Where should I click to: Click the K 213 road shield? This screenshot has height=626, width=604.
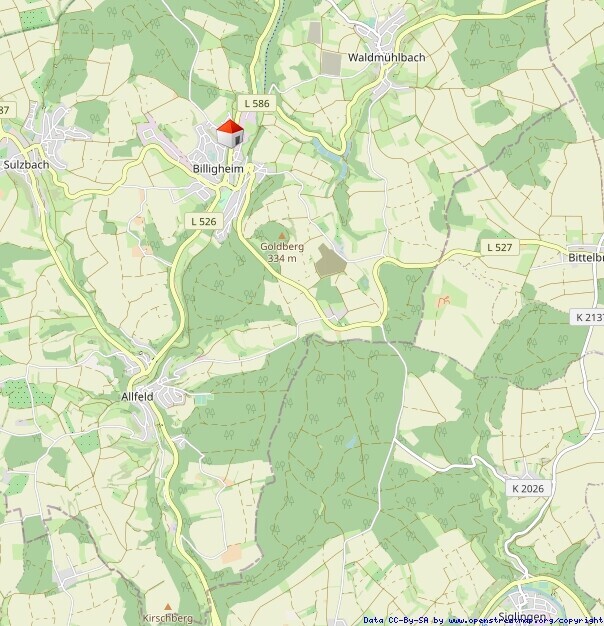[x=587, y=317]
